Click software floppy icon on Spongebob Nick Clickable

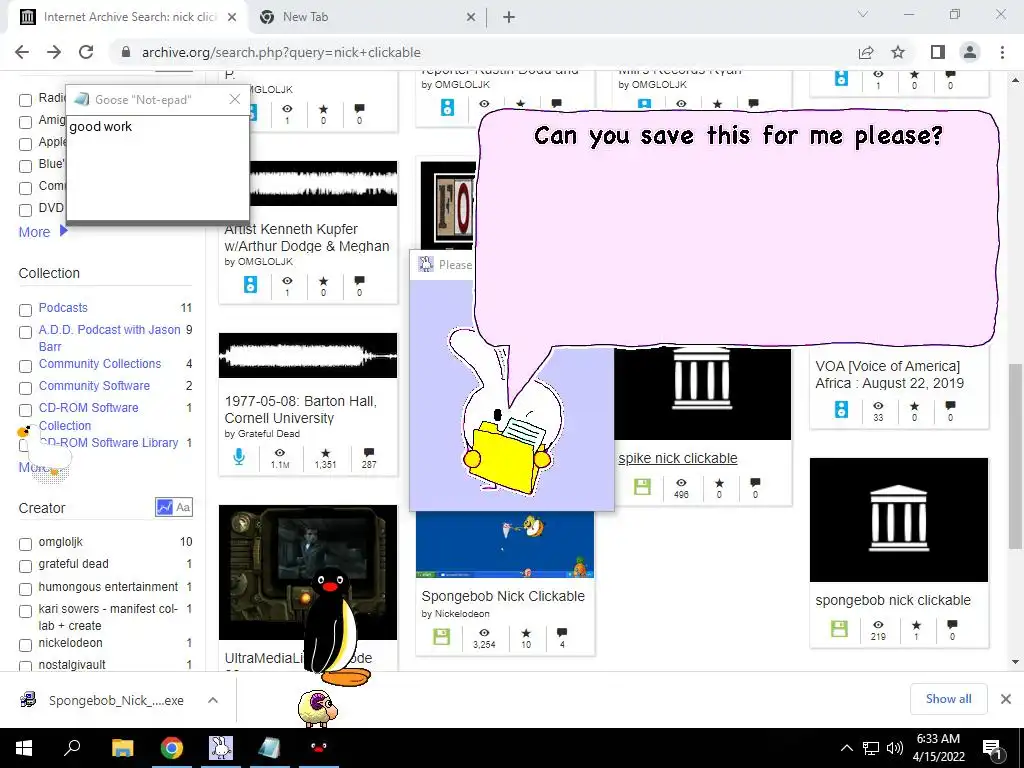coord(442,637)
